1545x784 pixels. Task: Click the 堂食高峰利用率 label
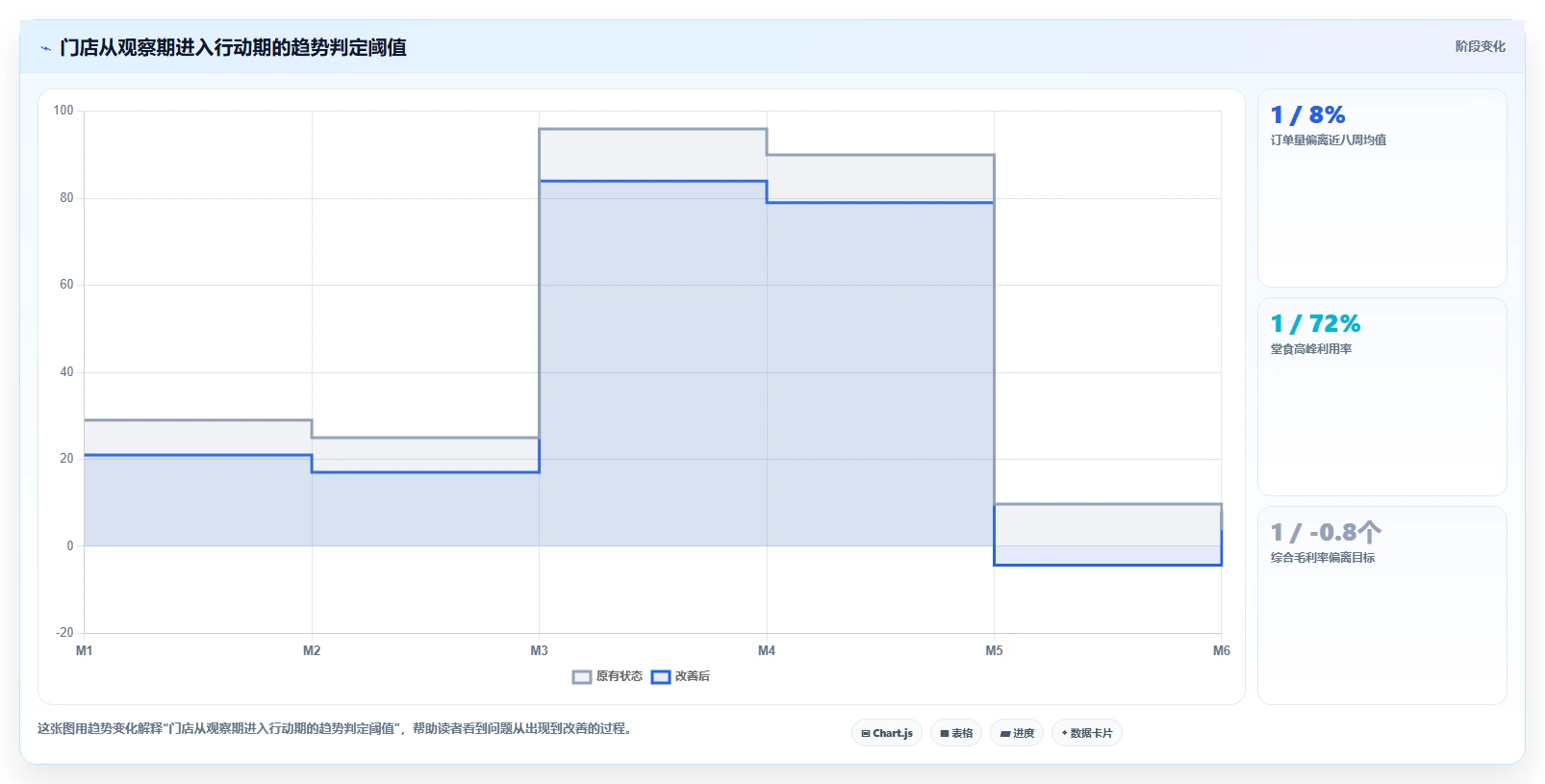(1311, 349)
